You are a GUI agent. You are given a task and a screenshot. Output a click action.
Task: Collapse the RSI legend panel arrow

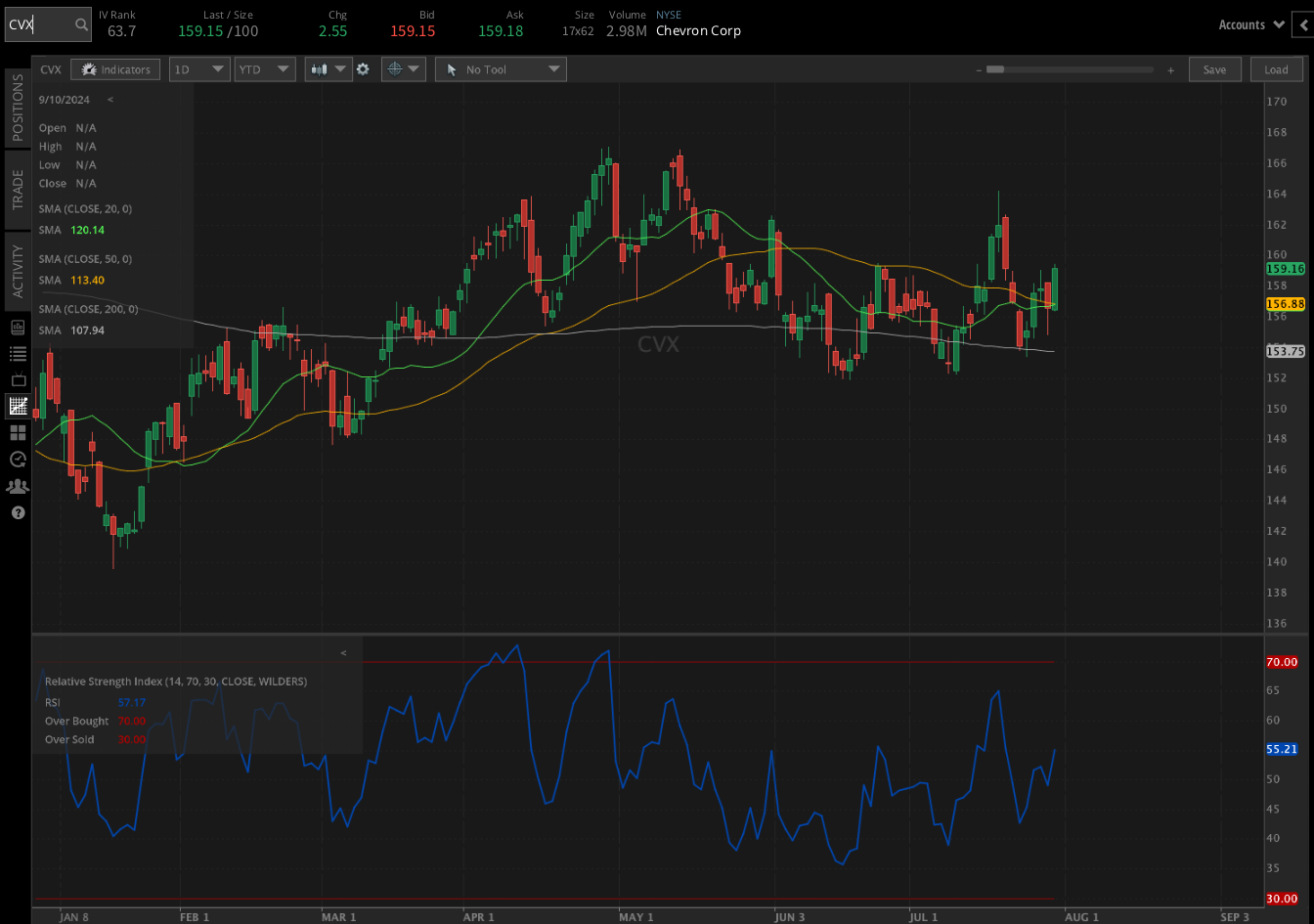pyautogui.click(x=343, y=652)
